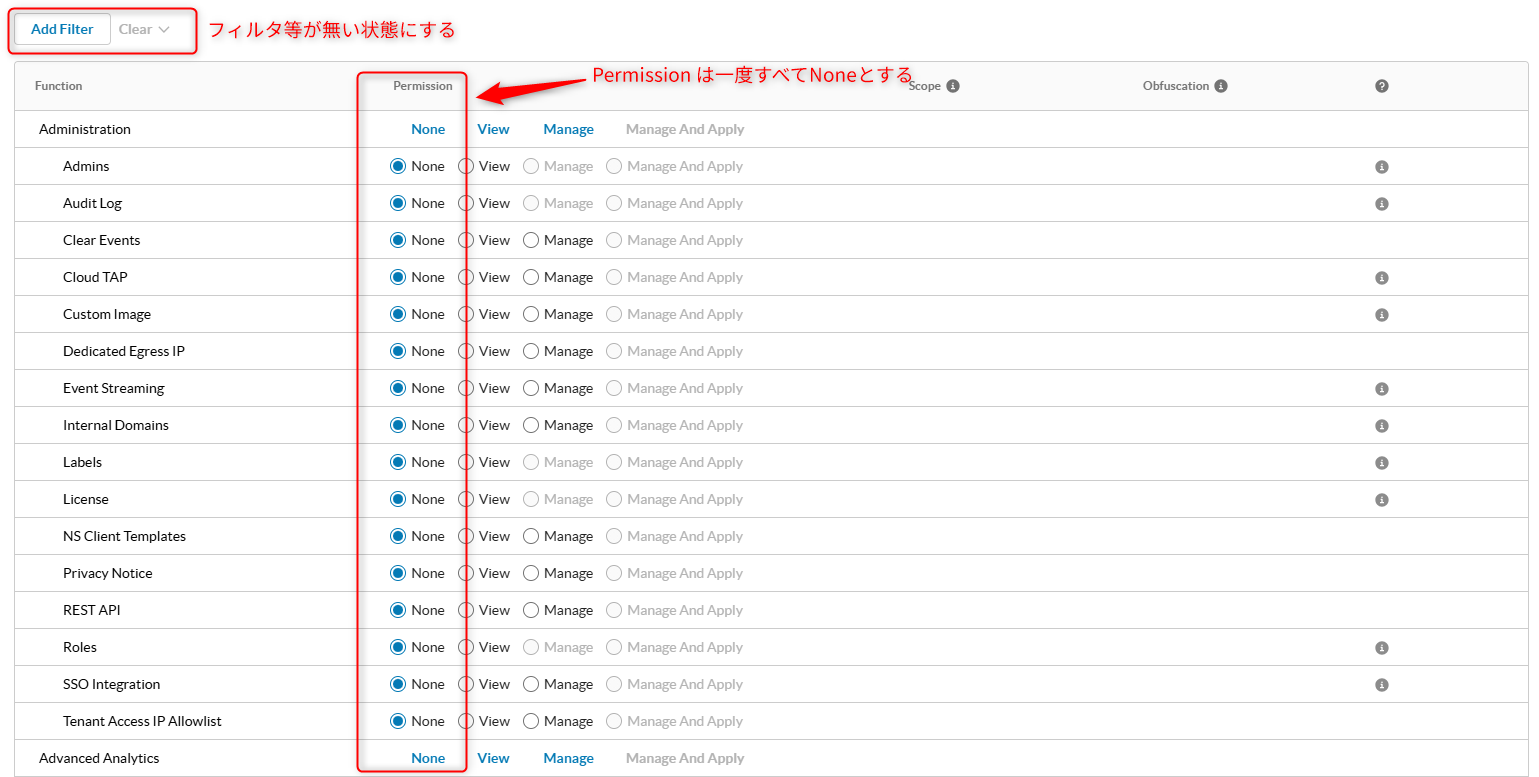Click the Add Filter button
Viewport: 1539px width, 777px height.
(60, 29)
